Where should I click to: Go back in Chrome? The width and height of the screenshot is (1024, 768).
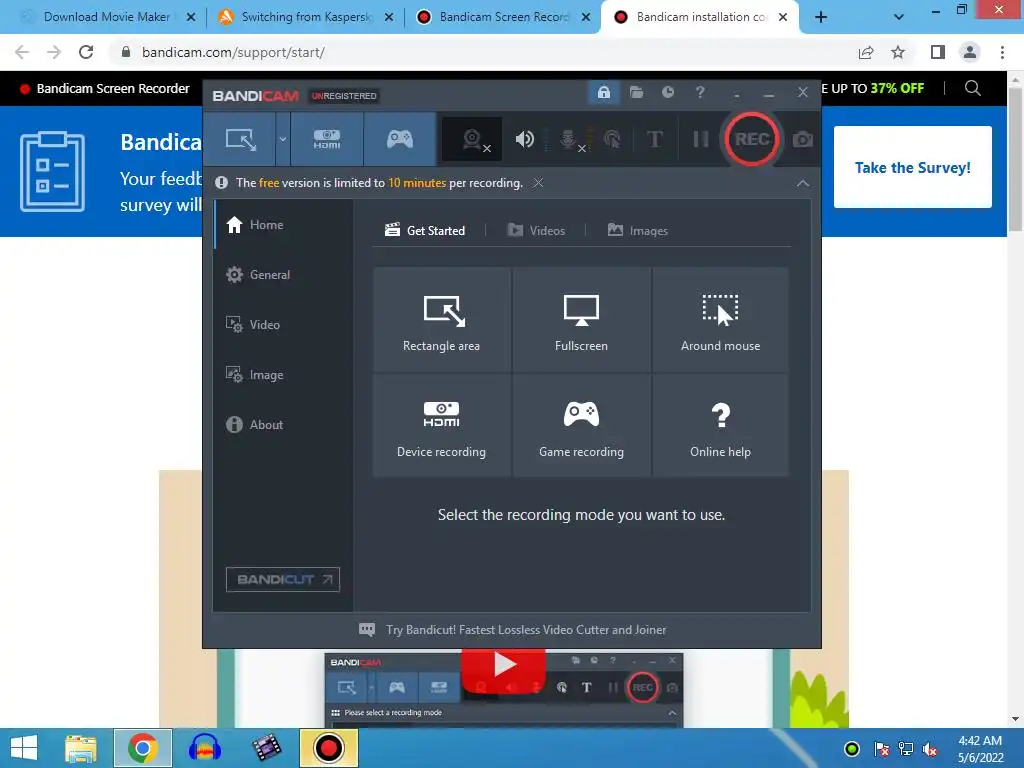click(22, 52)
